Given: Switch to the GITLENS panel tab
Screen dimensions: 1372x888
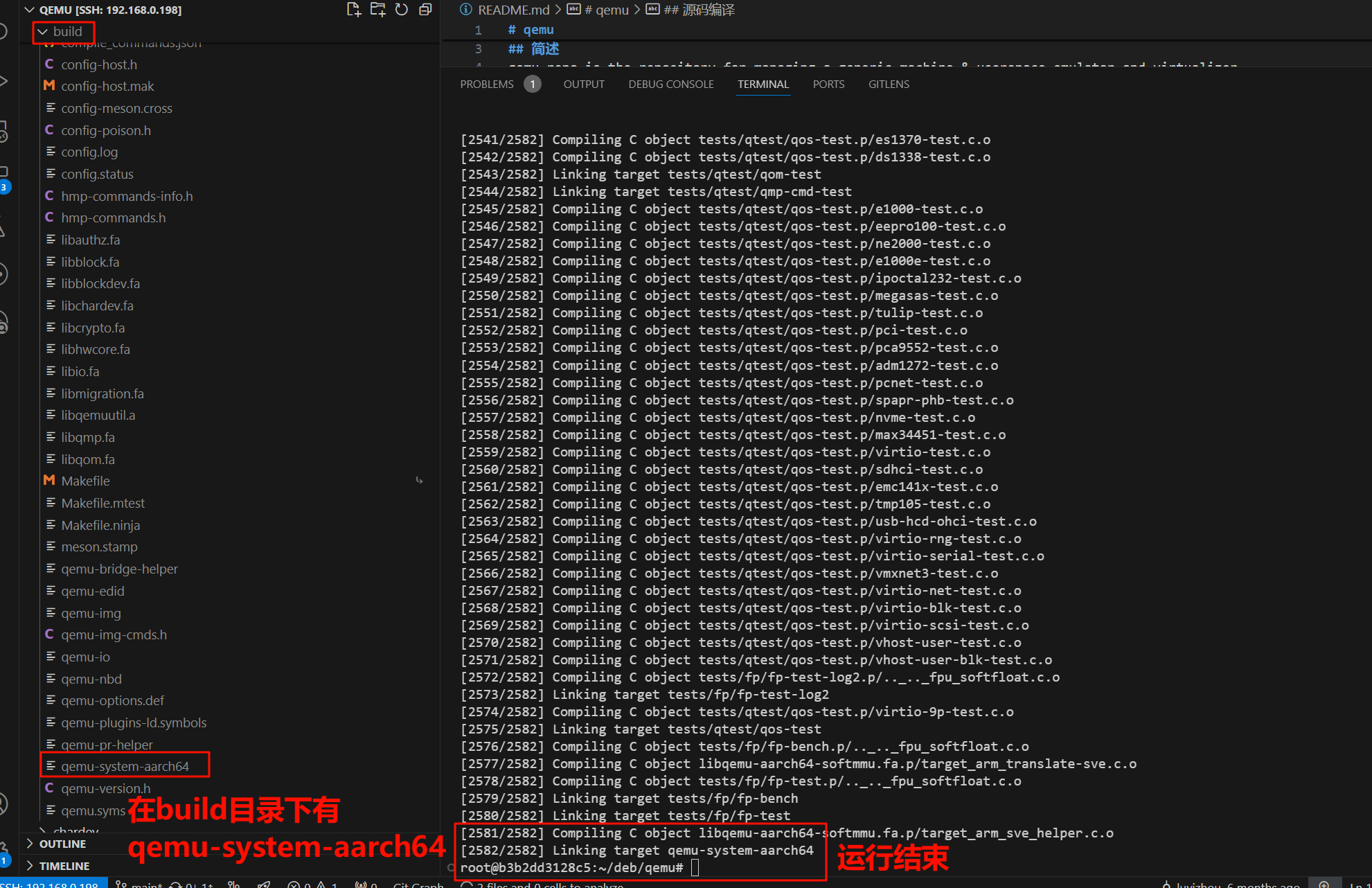Looking at the screenshot, I should coord(889,84).
